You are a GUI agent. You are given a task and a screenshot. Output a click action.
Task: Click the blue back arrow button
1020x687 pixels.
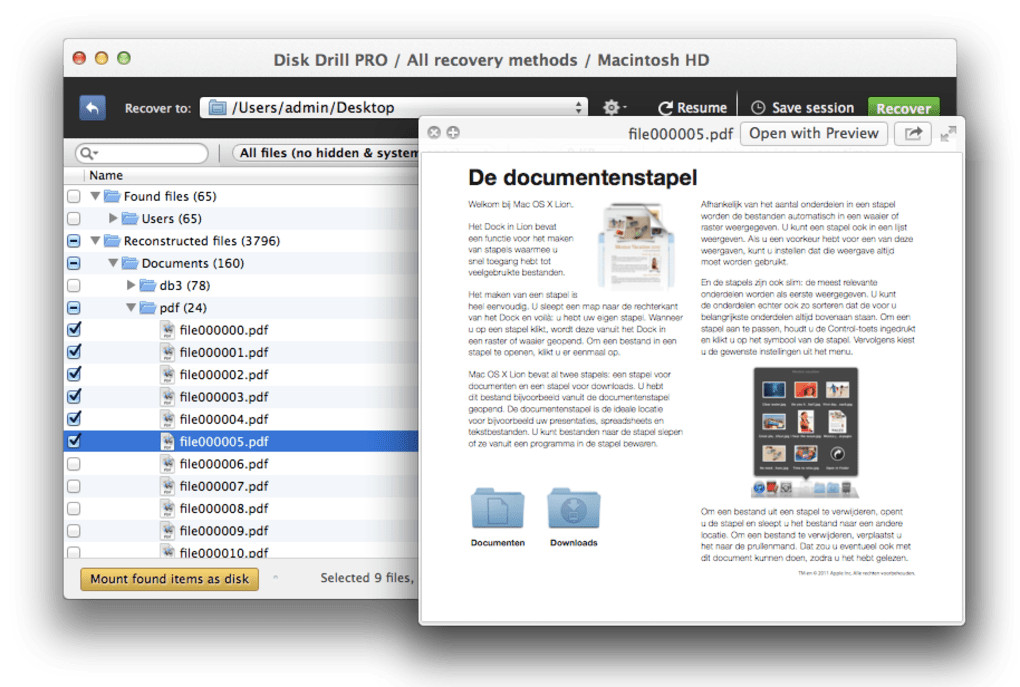click(x=92, y=107)
